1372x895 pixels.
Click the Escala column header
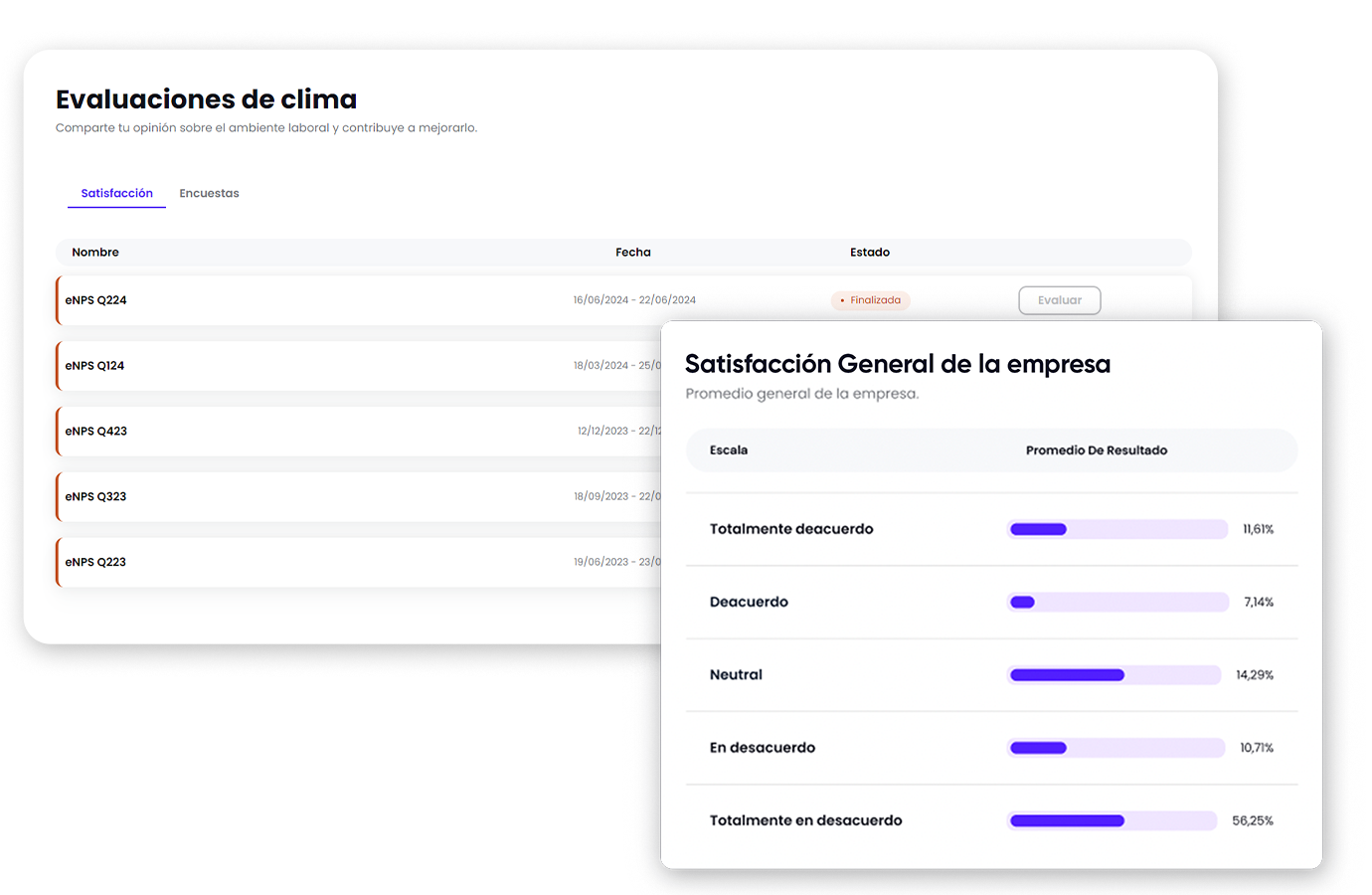pyautogui.click(x=728, y=450)
